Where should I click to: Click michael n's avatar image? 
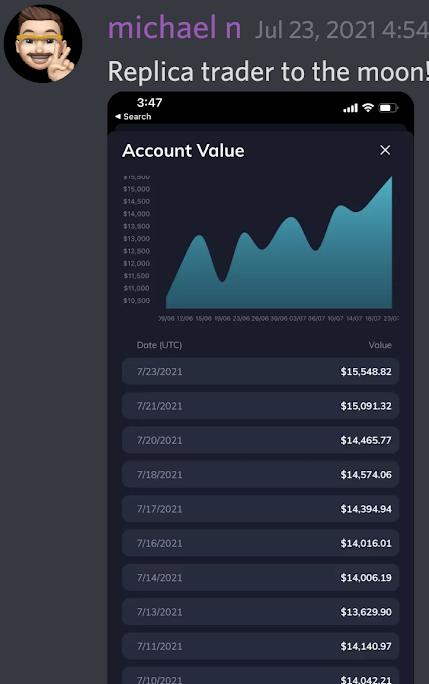(43, 44)
